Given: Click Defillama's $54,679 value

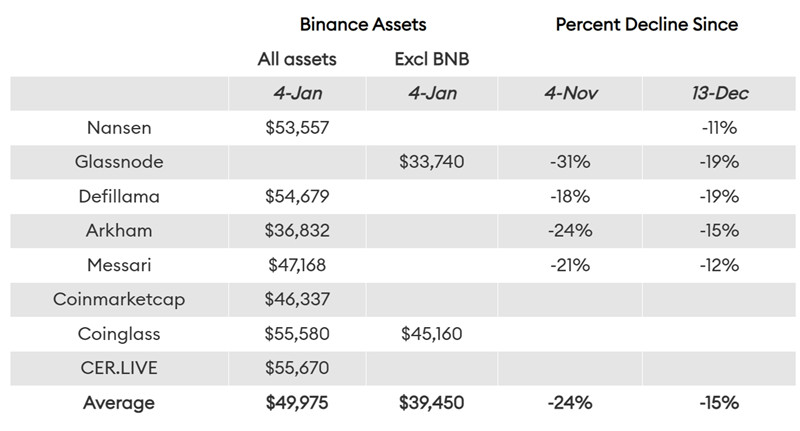Looking at the screenshot, I should point(297,196).
